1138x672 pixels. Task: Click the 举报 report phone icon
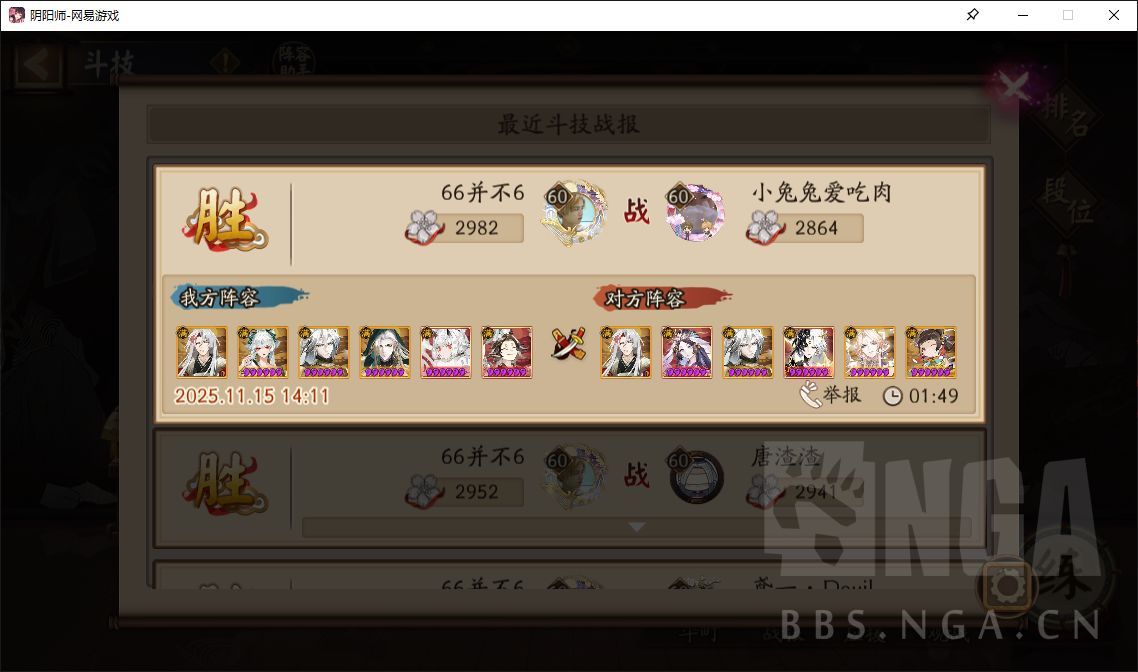click(x=810, y=395)
